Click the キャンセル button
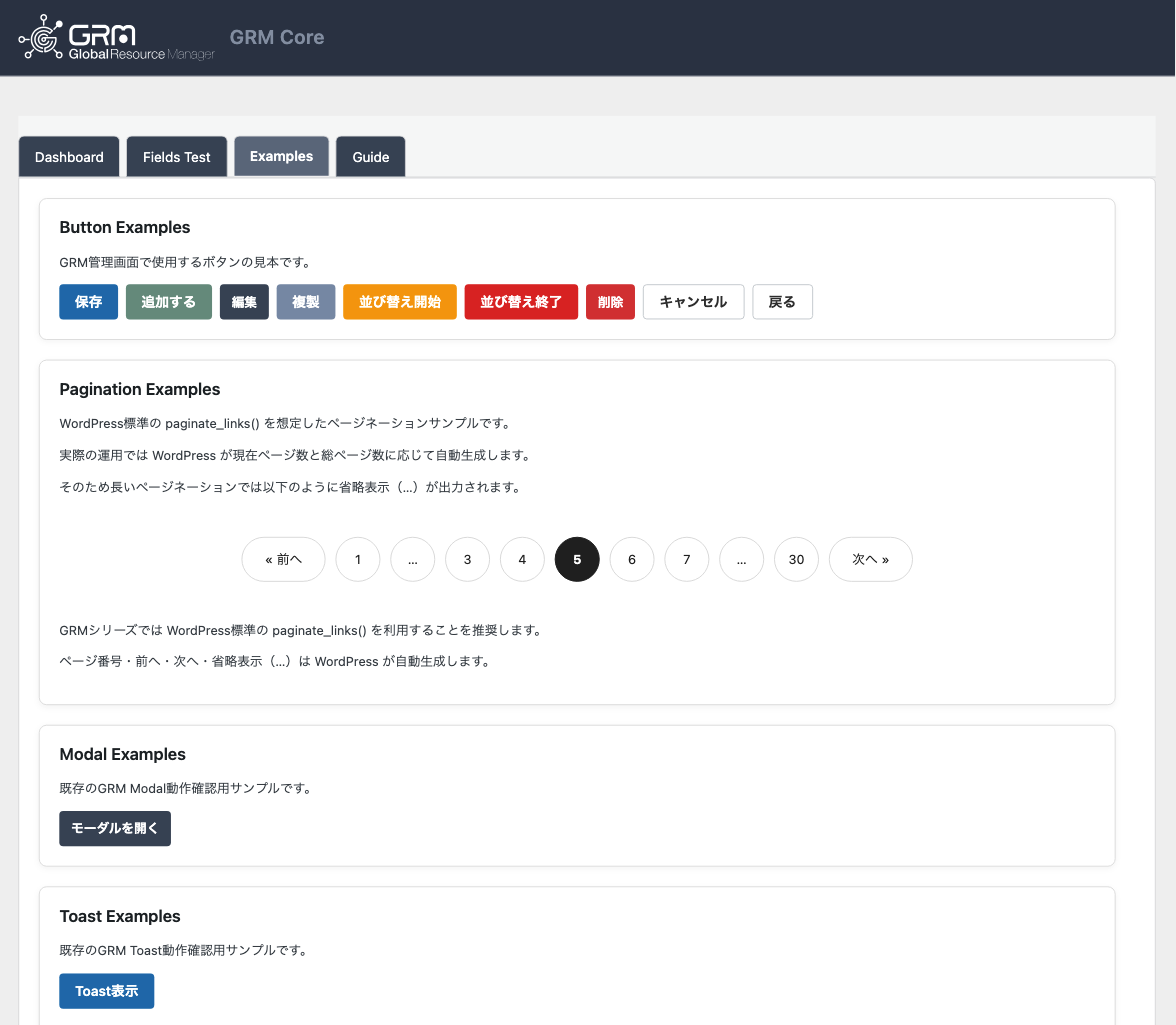The image size is (1176, 1025). click(694, 301)
